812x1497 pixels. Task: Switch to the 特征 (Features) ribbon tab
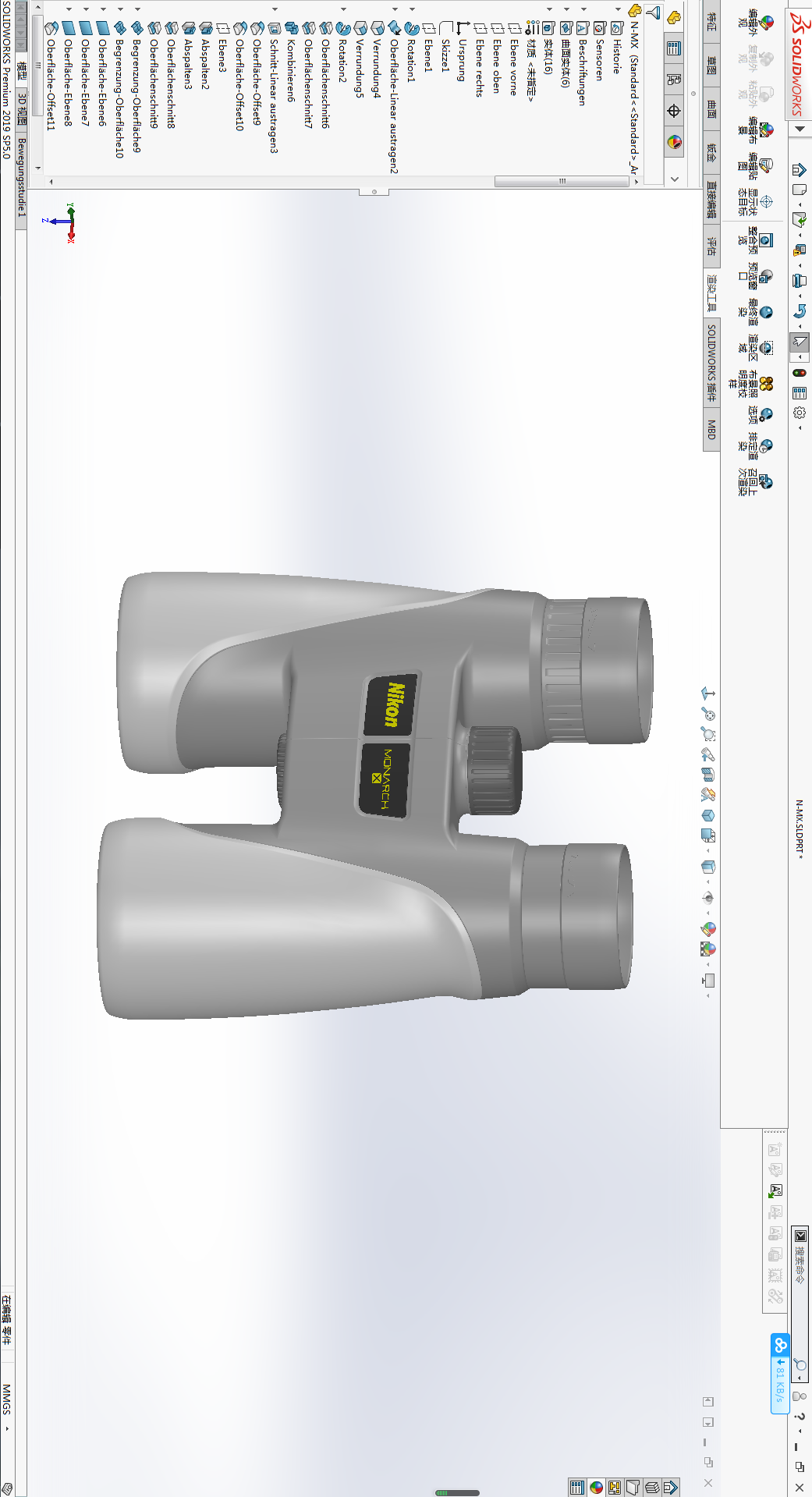(711, 21)
